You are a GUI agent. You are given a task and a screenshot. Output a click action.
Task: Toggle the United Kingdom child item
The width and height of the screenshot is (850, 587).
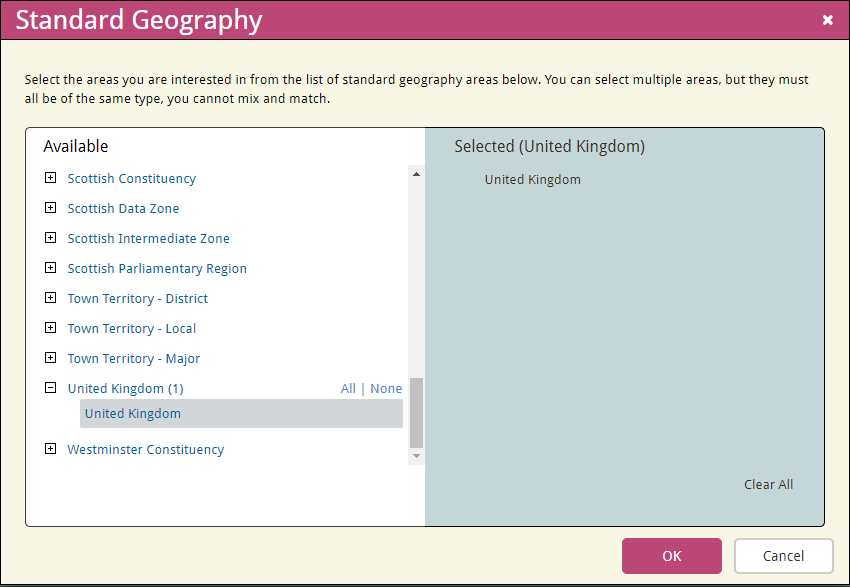[241, 414]
